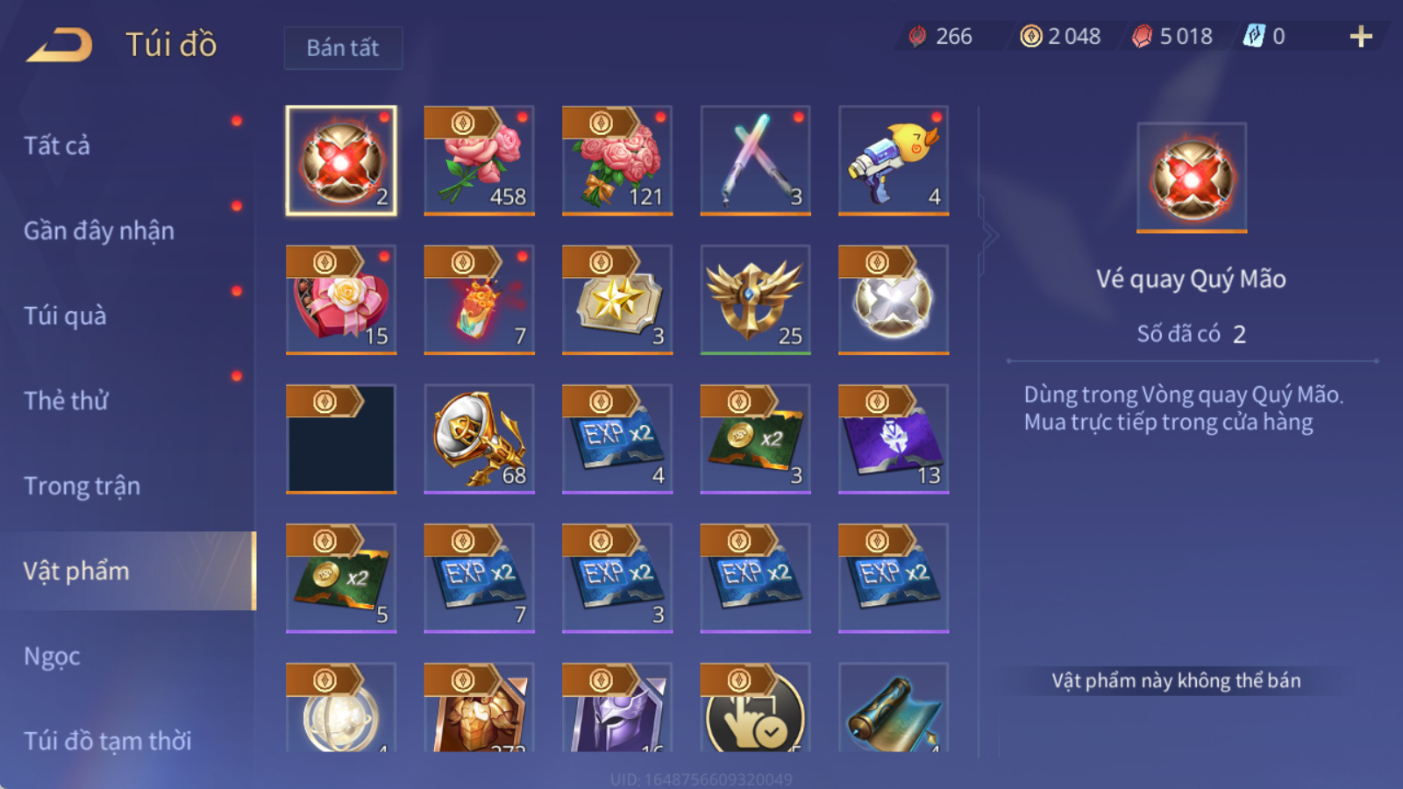Select the empty dark item slot
Viewport: 1403px width, 789px height.
(x=341, y=438)
